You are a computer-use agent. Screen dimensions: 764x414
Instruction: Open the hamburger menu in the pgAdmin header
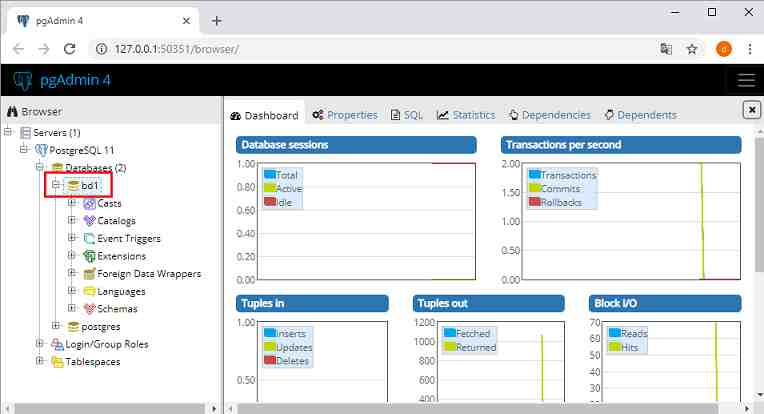coord(746,80)
